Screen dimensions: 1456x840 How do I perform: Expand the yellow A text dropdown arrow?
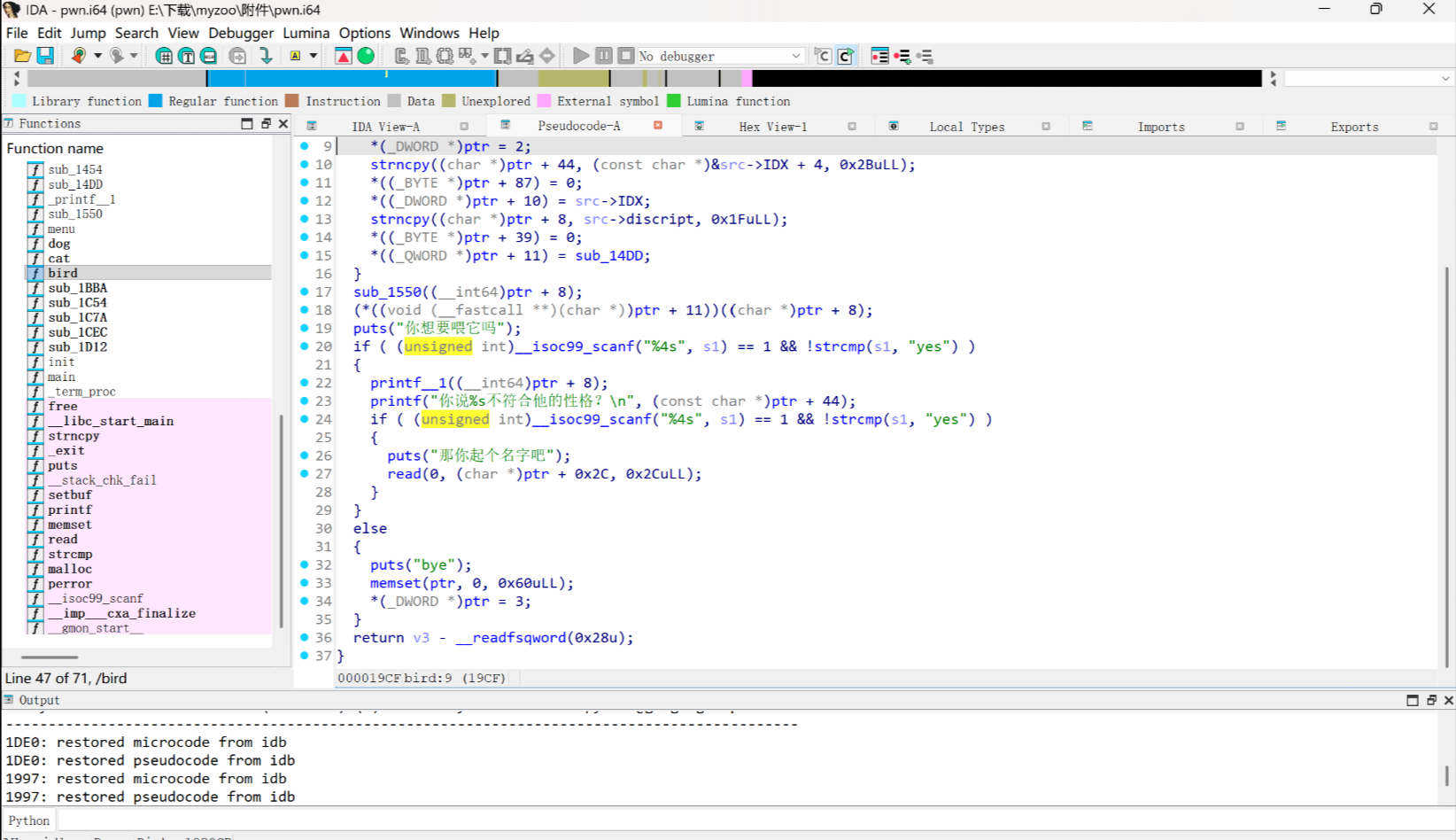click(x=314, y=56)
